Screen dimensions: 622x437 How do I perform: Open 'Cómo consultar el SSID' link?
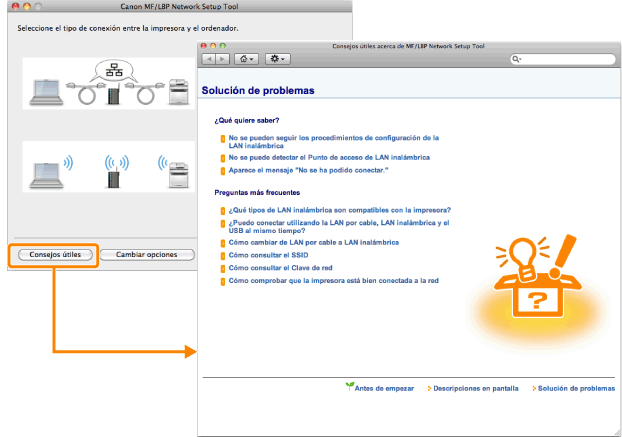pyautogui.click(x=271, y=256)
